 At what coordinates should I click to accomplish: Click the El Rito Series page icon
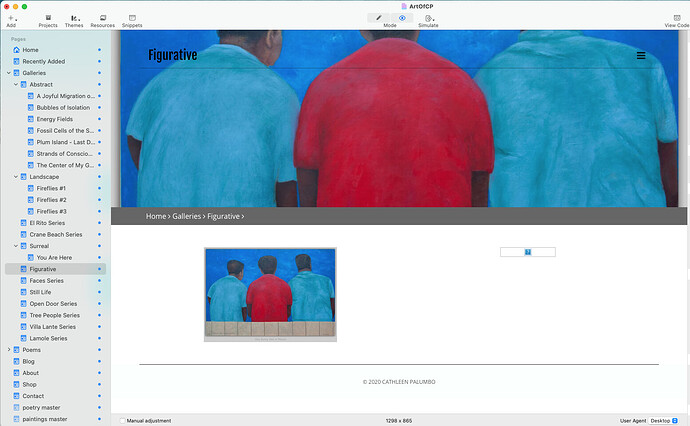click(x=23, y=223)
